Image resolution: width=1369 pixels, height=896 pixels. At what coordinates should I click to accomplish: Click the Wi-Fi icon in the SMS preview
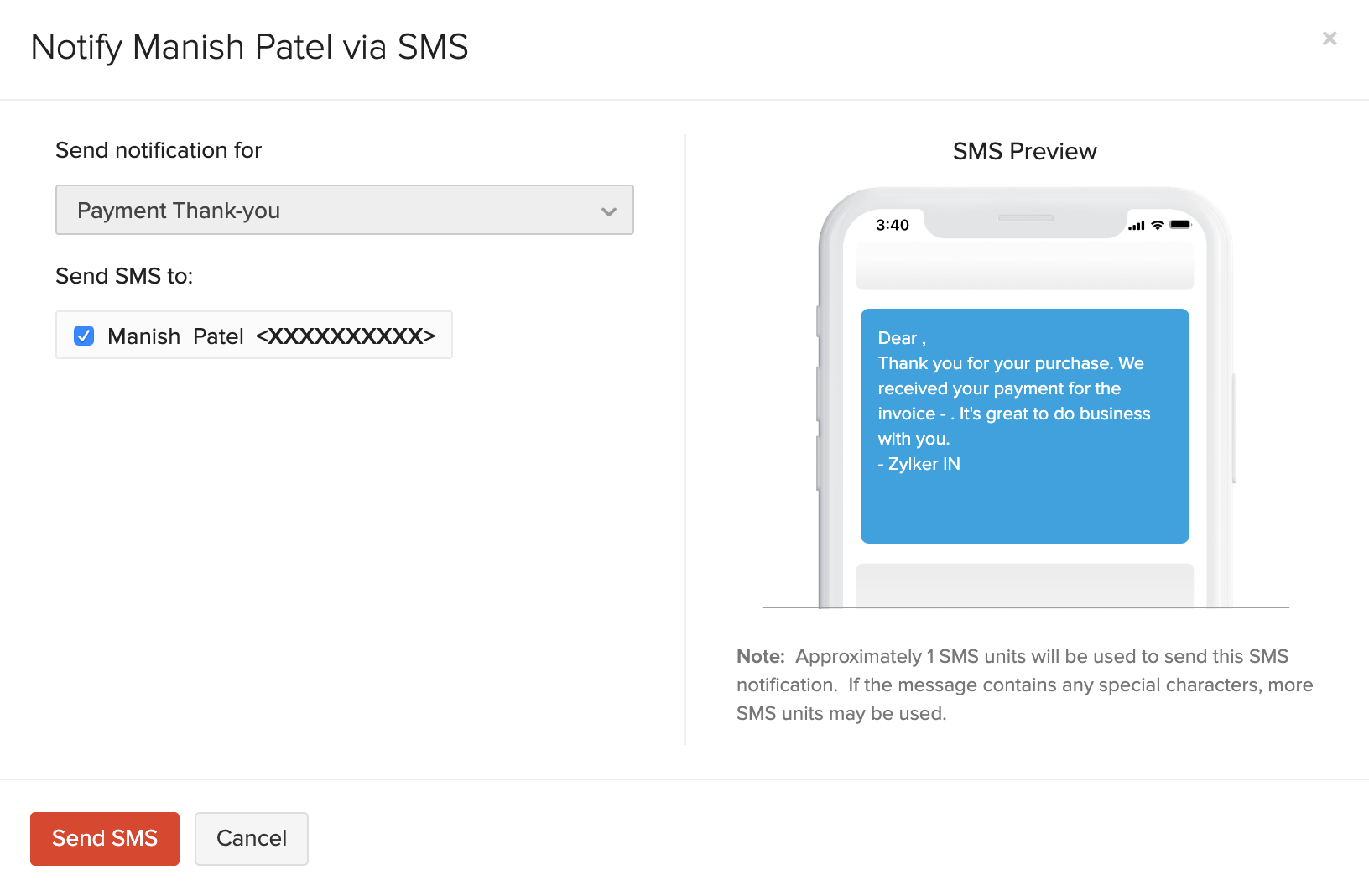coord(1157,225)
